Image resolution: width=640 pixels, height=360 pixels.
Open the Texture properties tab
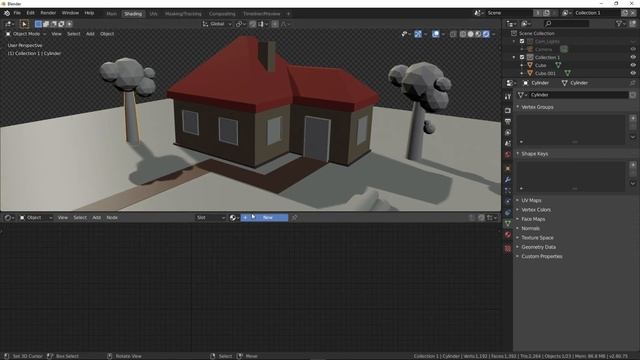pos(508,249)
